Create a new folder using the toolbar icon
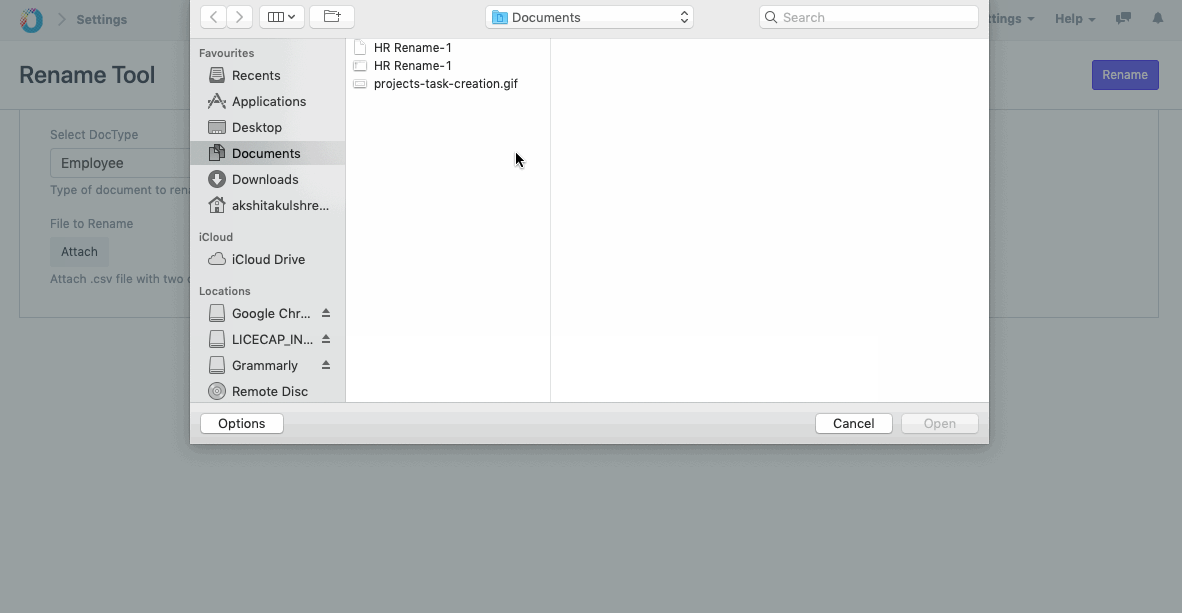Viewport: 1182px width, 613px height. [x=332, y=17]
